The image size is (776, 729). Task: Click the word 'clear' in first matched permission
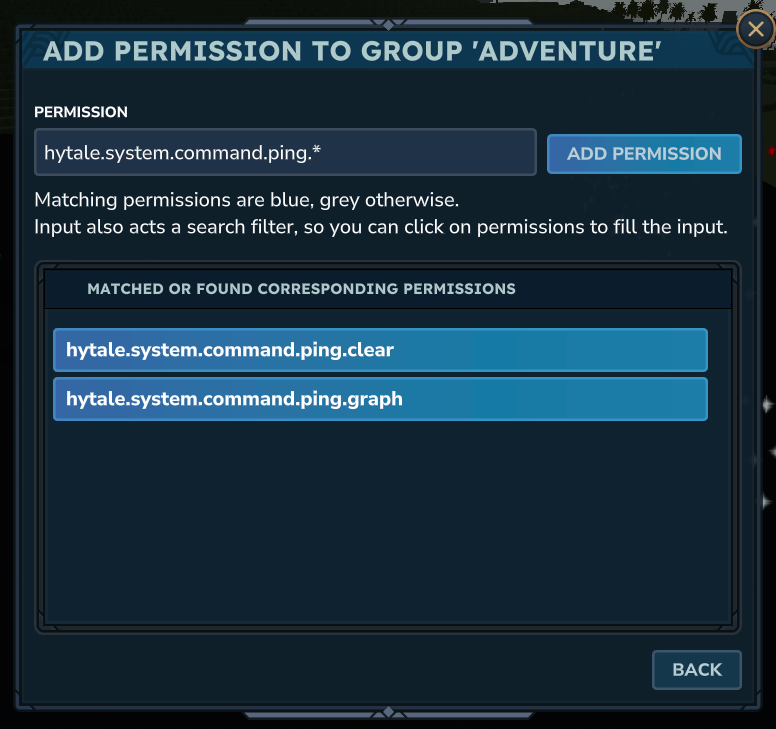click(x=369, y=350)
